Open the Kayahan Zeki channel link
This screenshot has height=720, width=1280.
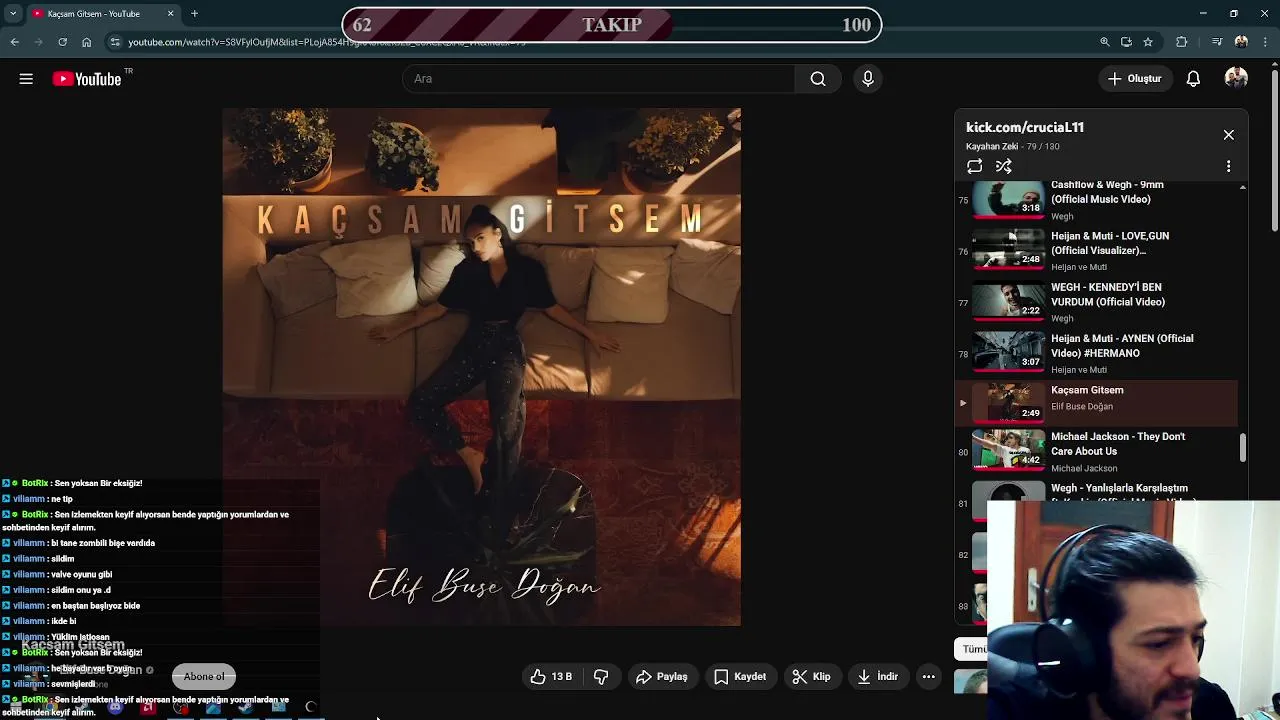pyautogui.click(x=992, y=146)
